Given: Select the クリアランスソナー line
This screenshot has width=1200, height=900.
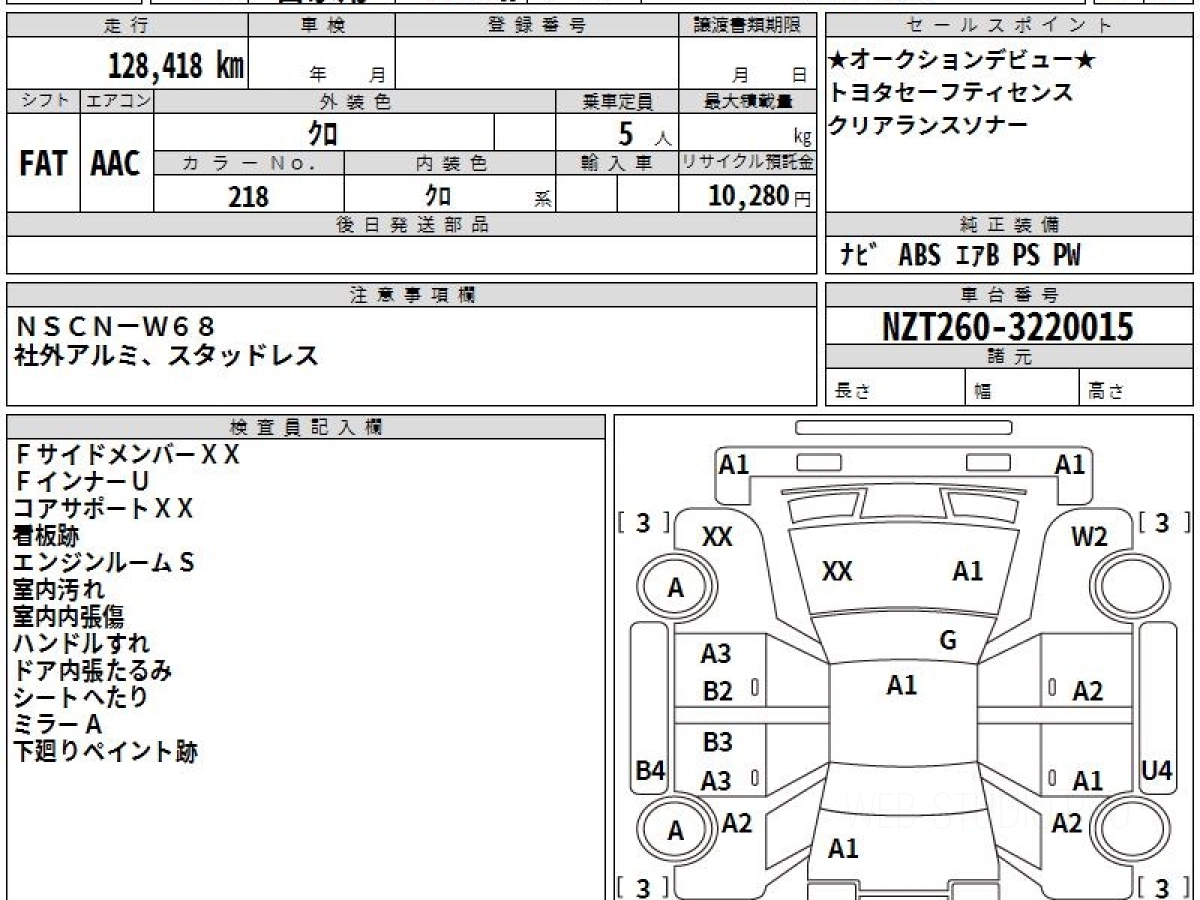Looking at the screenshot, I should tap(928, 125).
